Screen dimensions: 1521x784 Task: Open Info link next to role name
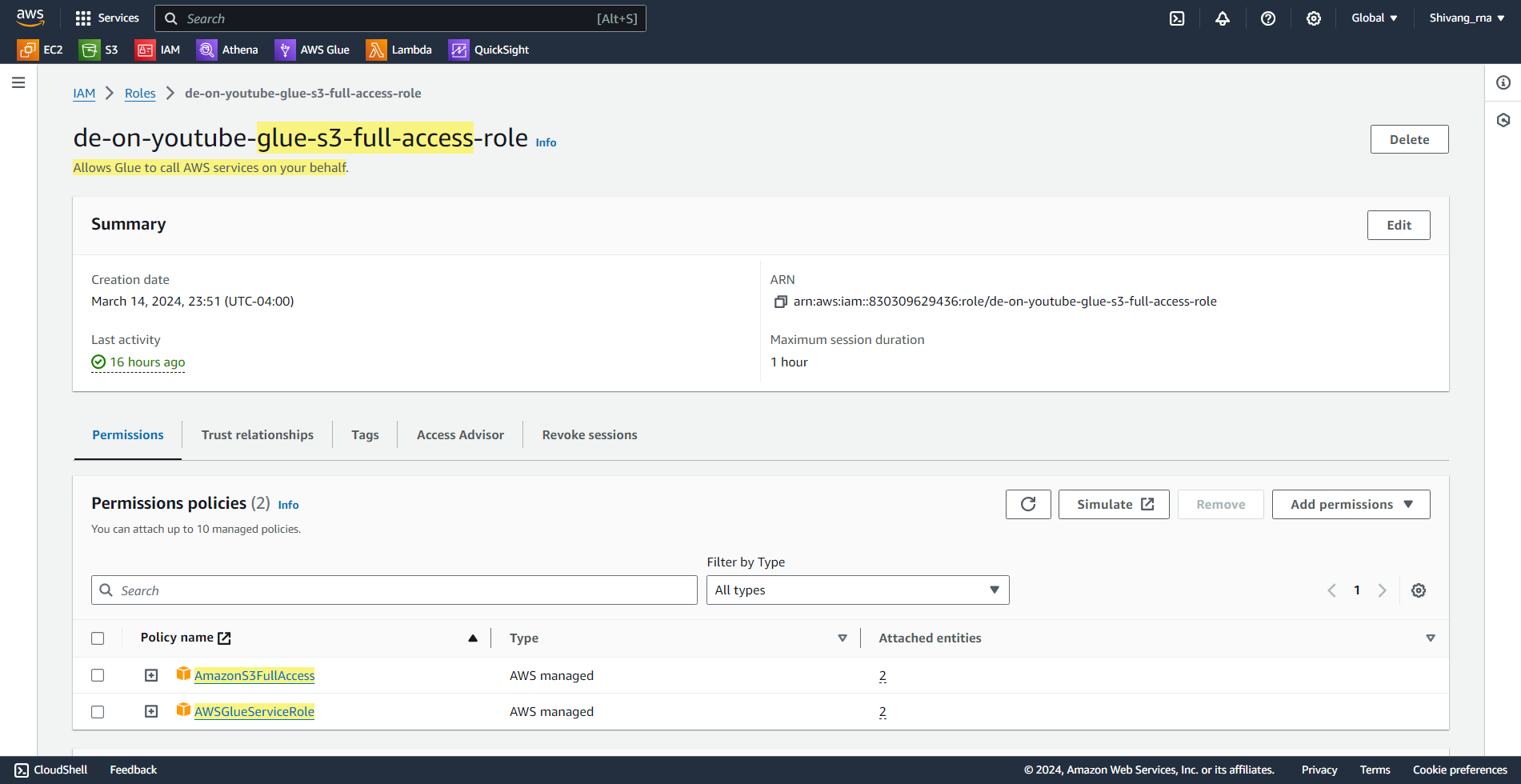point(546,142)
